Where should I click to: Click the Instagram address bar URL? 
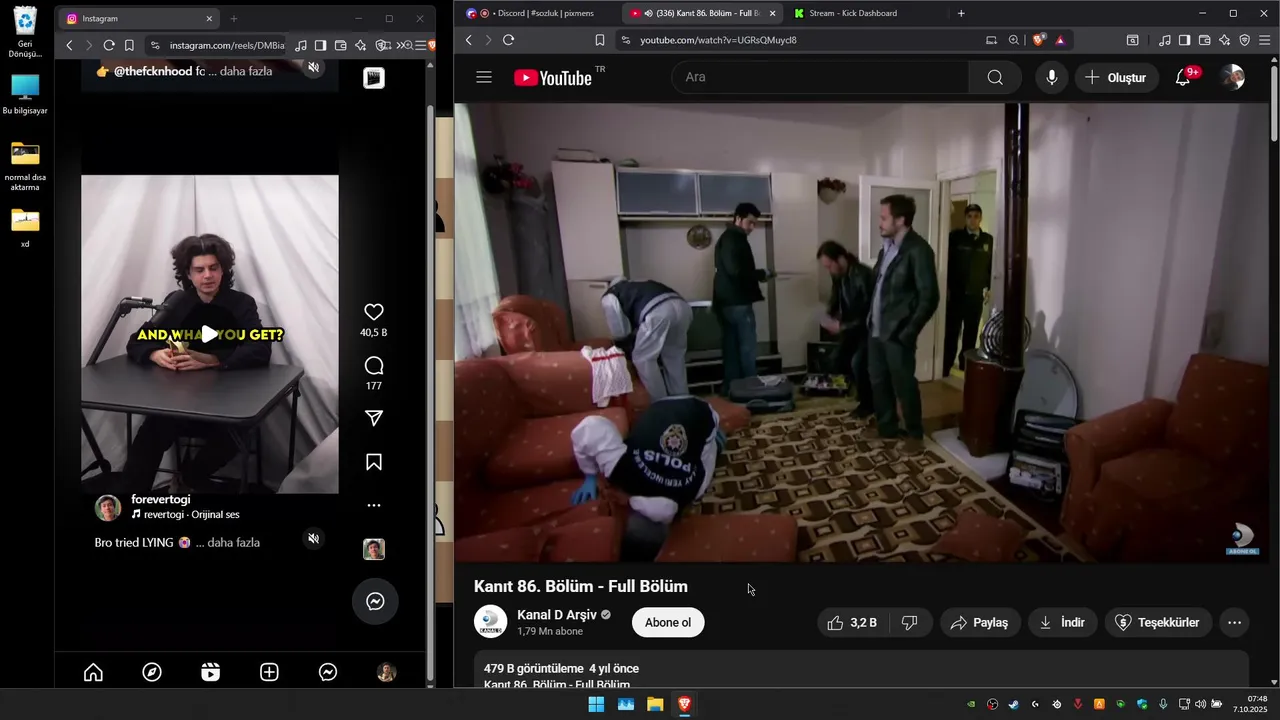coord(227,45)
